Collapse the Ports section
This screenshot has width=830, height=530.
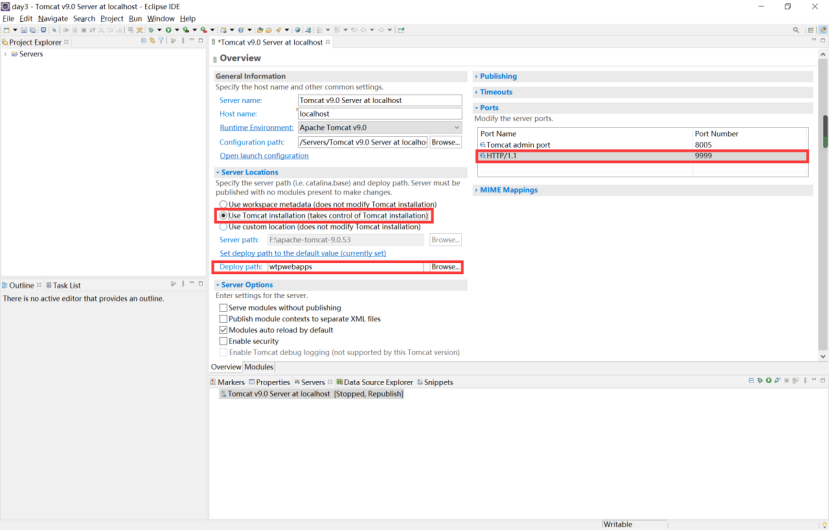476,107
